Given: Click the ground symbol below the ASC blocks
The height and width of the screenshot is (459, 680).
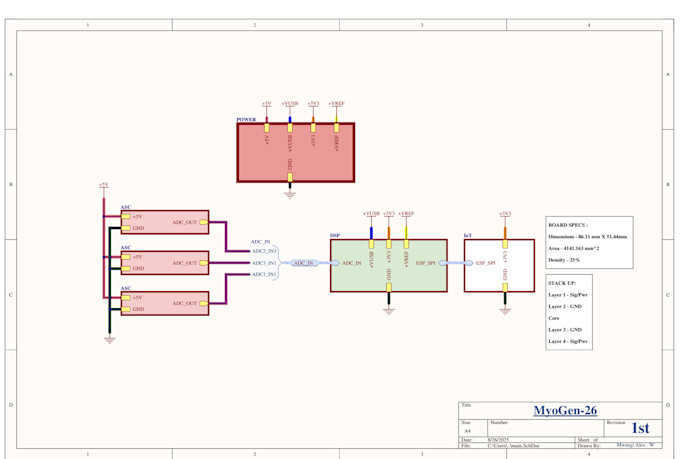Looking at the screenshot, I should [x=110, y=340].
